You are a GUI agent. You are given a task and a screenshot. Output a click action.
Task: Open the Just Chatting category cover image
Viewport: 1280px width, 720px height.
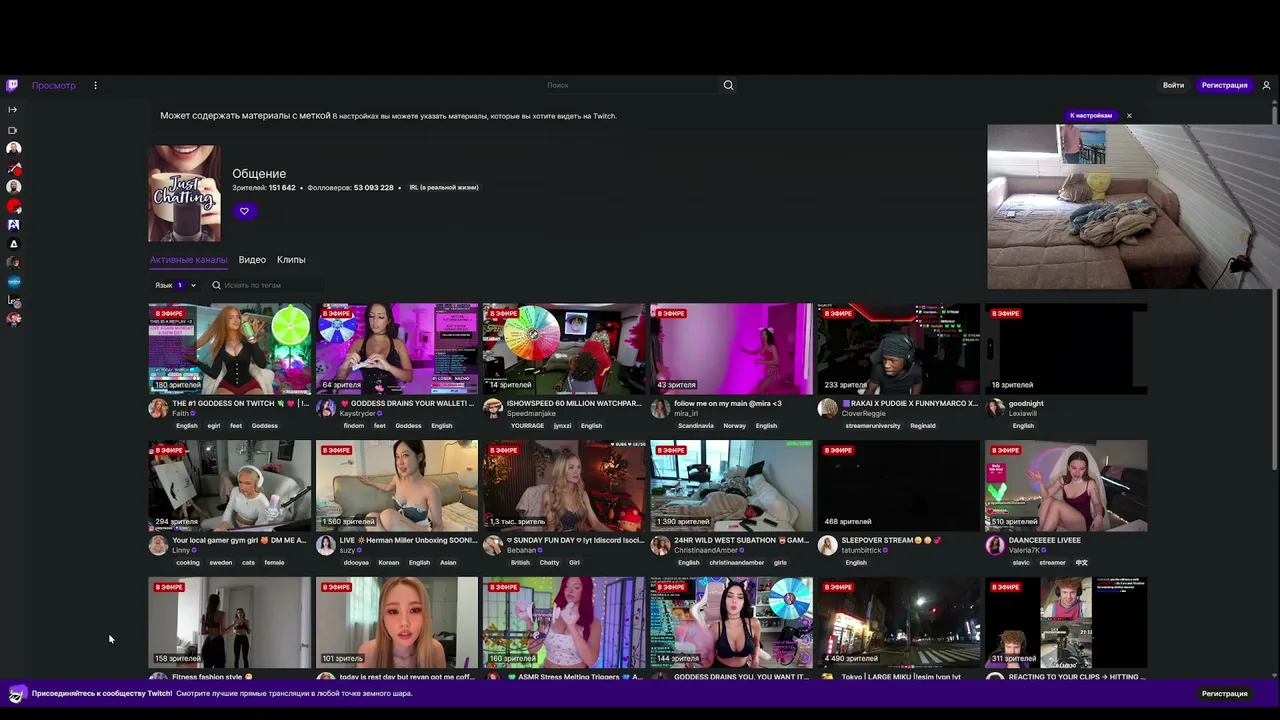tap(185, 193)
